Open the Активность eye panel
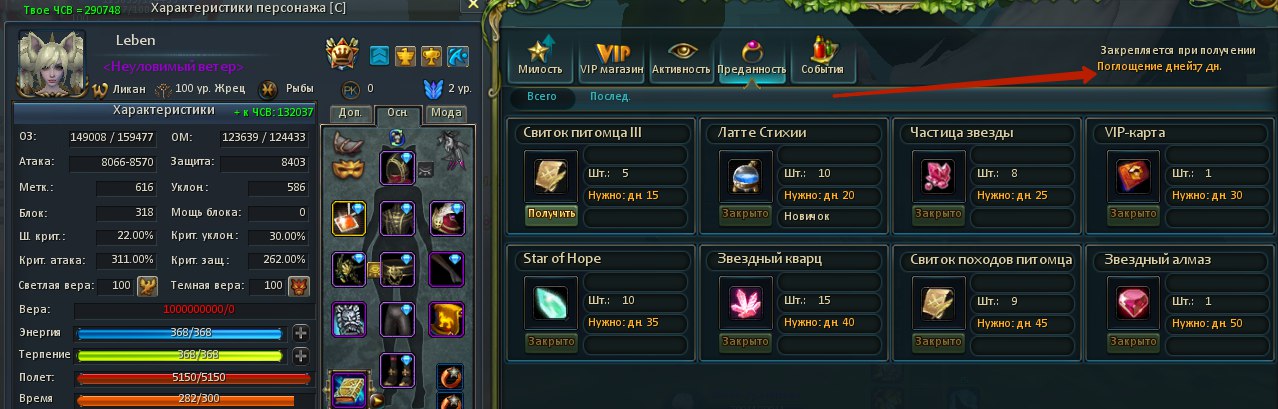 681,59
